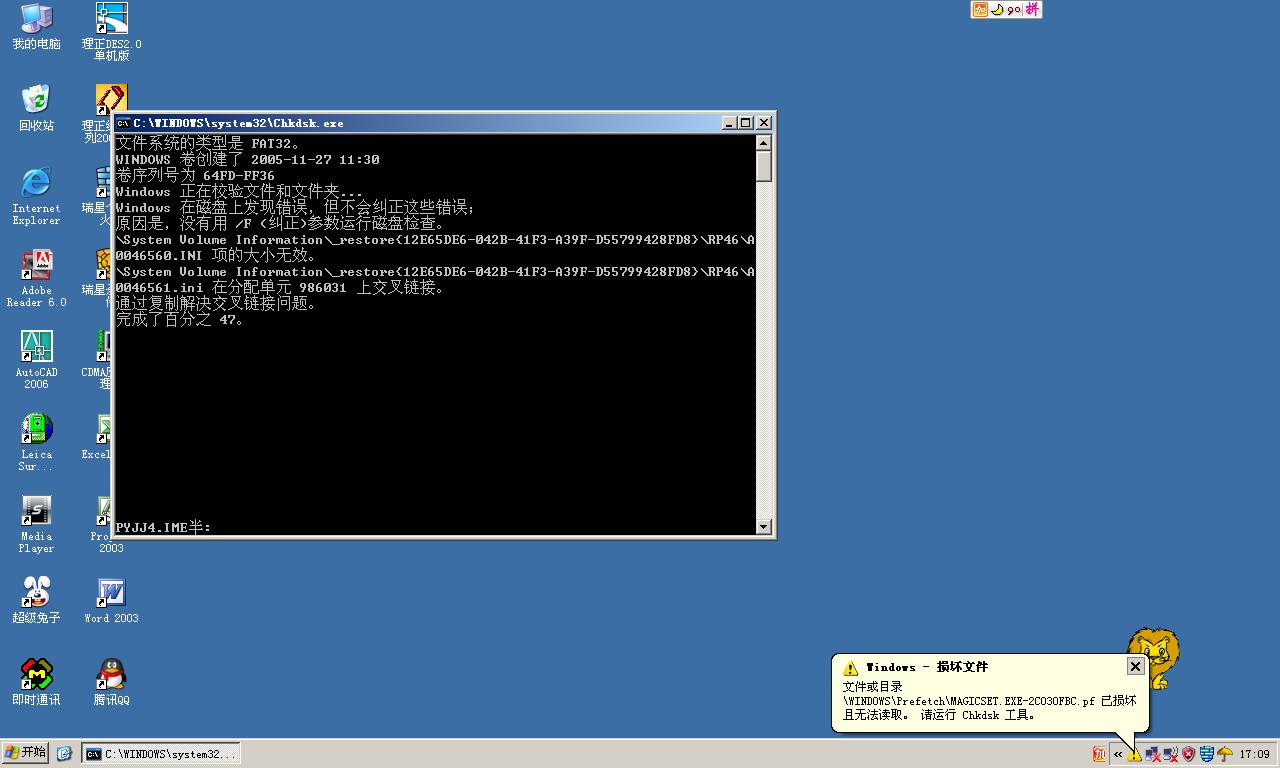Viewport: 1280px width, 768px height.
Task: Click the 损坏文件 balloon message text
Action: [989, 701]
